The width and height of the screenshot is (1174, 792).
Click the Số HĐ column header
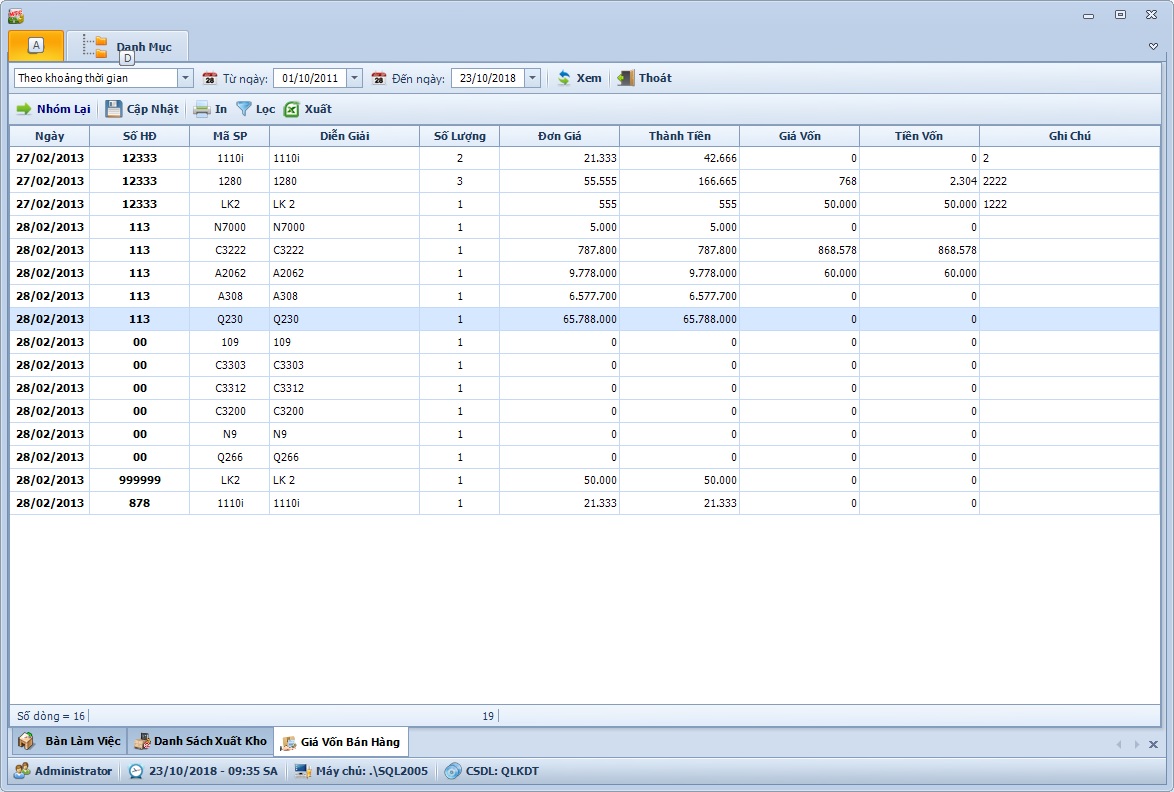click(139, 136)
